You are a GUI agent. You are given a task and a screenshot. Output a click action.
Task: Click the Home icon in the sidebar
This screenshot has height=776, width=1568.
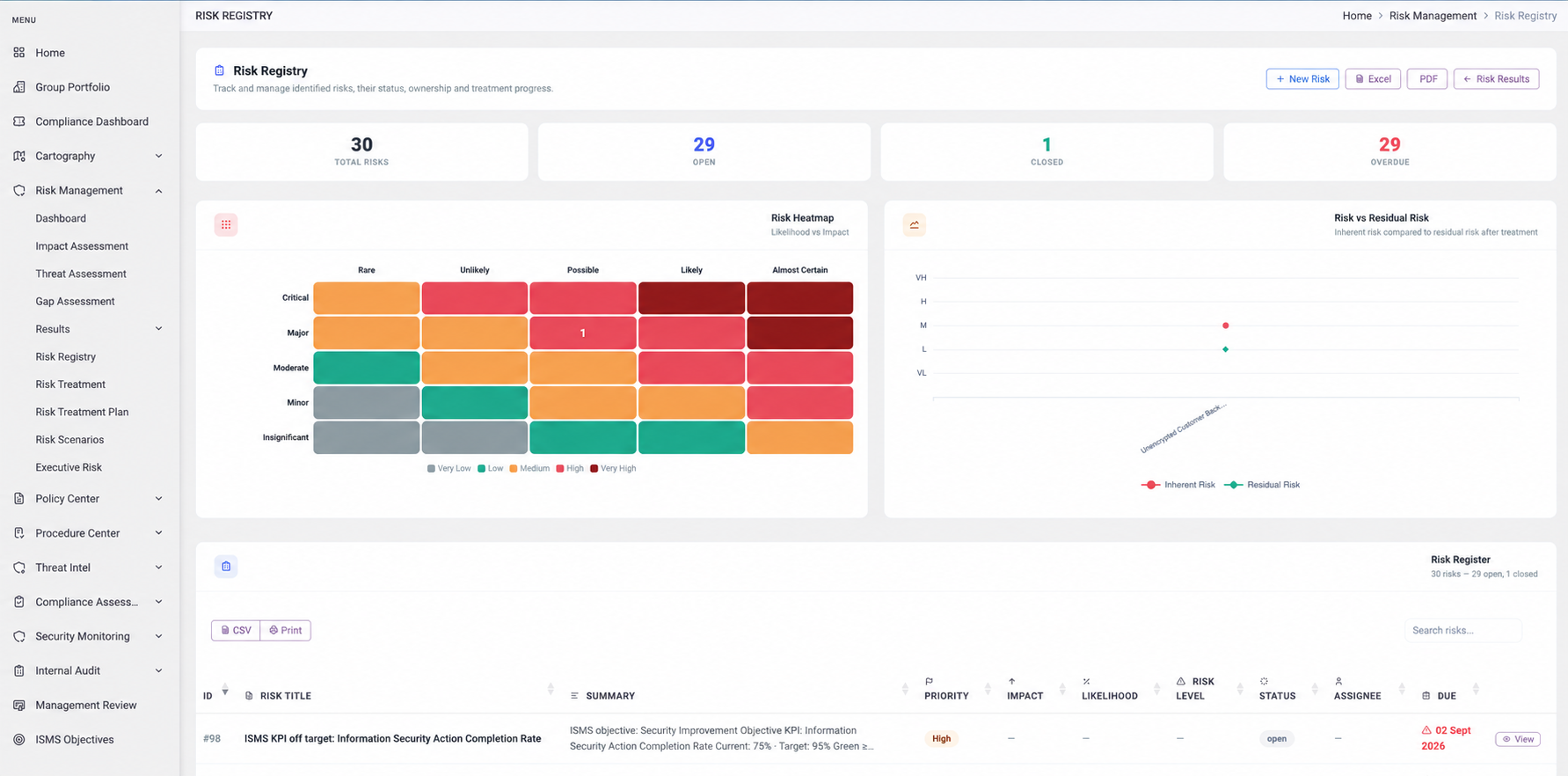(19, 53)
